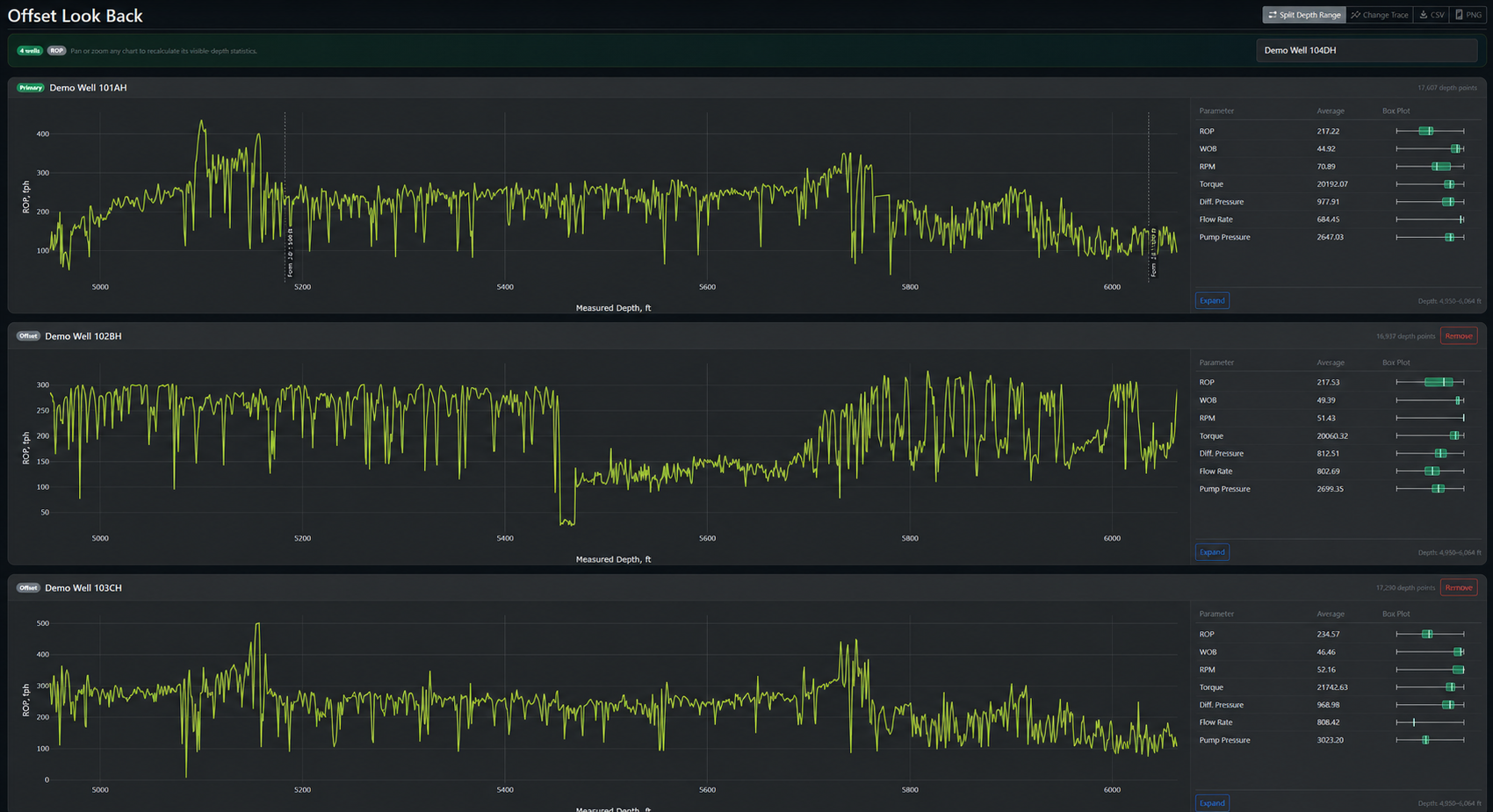Remove the Demo Well 103CH offset

click(x=1459, y=587)
